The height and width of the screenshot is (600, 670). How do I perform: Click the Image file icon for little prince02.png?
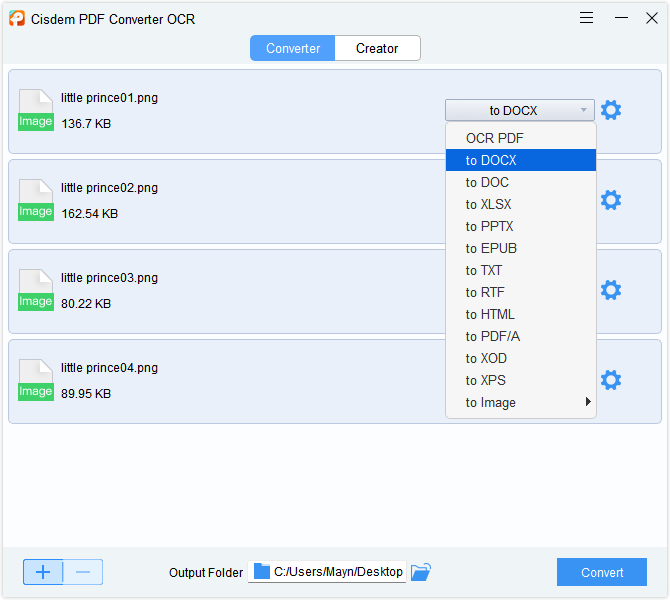[36, 200]
